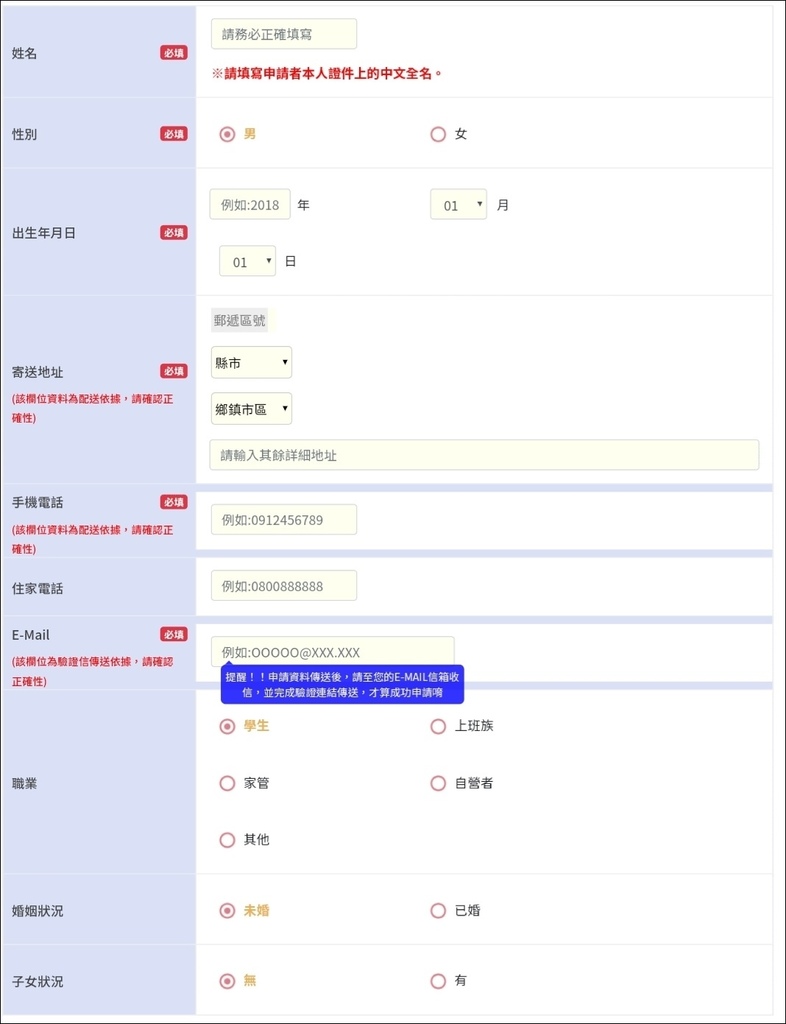Click the 郵遞區號 postal code field
Screen dimensions: 786x1024
pyautogui.click(x=240, y=321)
